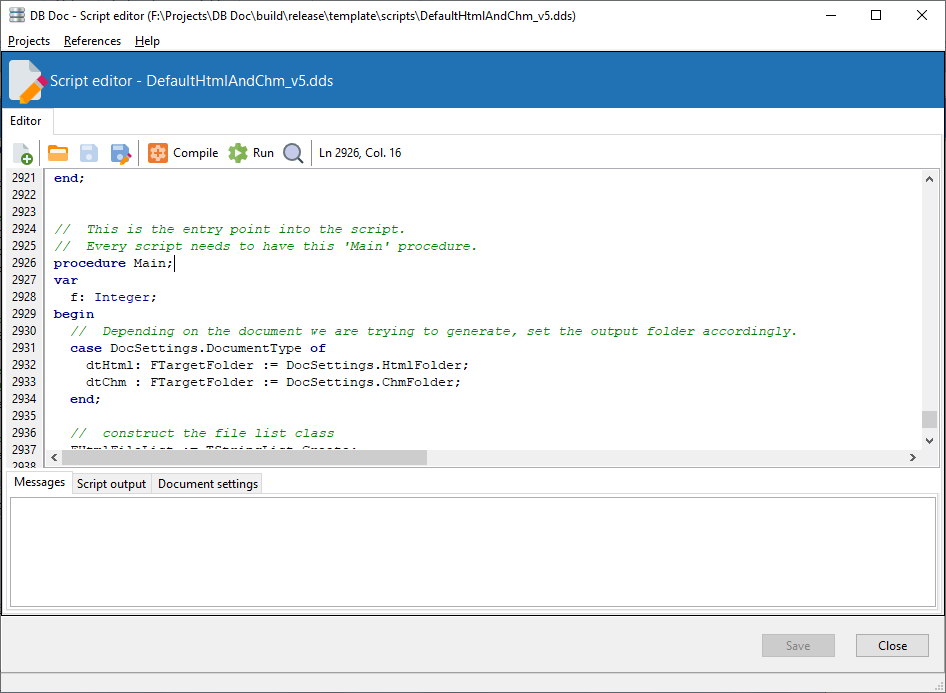This screenshot has width=946, height=693.
Task: Select the Editor tab
Action: (26, 121)
